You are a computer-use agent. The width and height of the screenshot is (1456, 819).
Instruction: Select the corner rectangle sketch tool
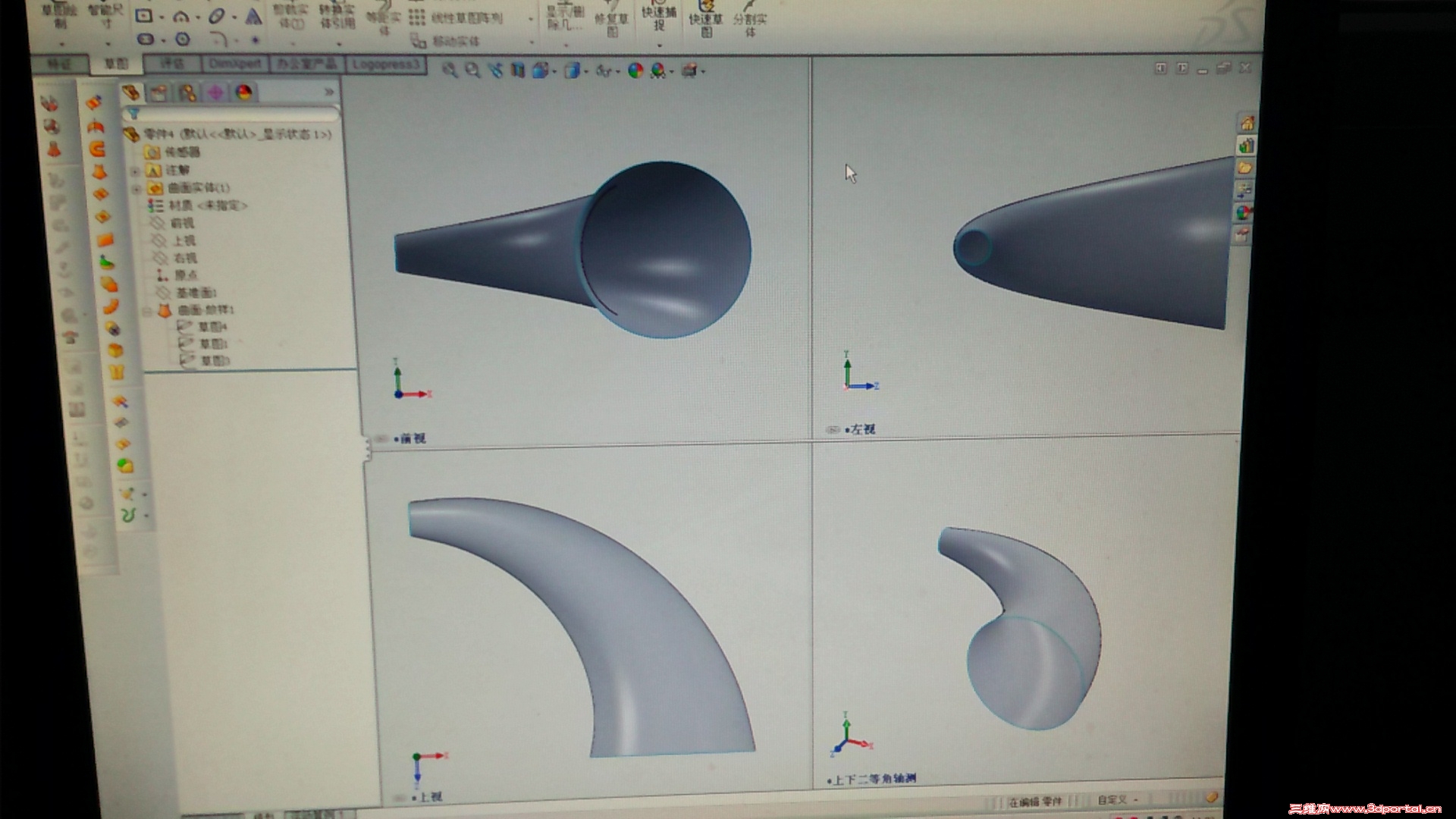144,16
